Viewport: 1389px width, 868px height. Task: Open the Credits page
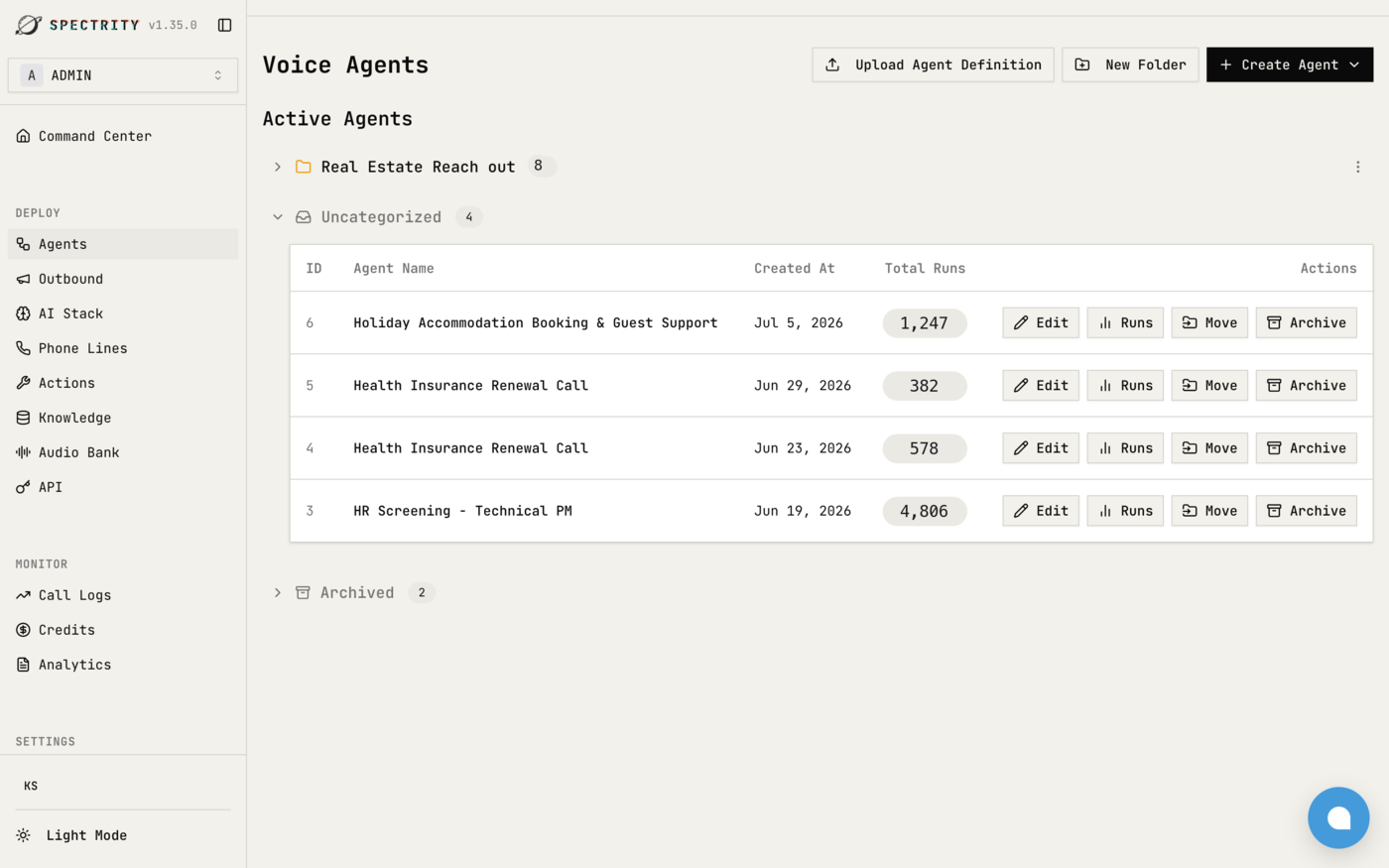pyautogui.click(x=123, y=630)
